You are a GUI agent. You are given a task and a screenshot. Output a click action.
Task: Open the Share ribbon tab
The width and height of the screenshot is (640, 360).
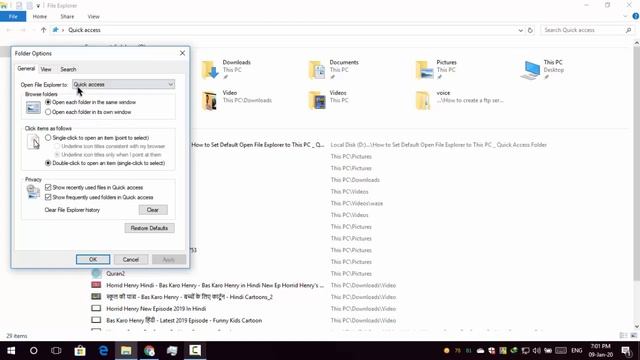[x=67, y=16]
